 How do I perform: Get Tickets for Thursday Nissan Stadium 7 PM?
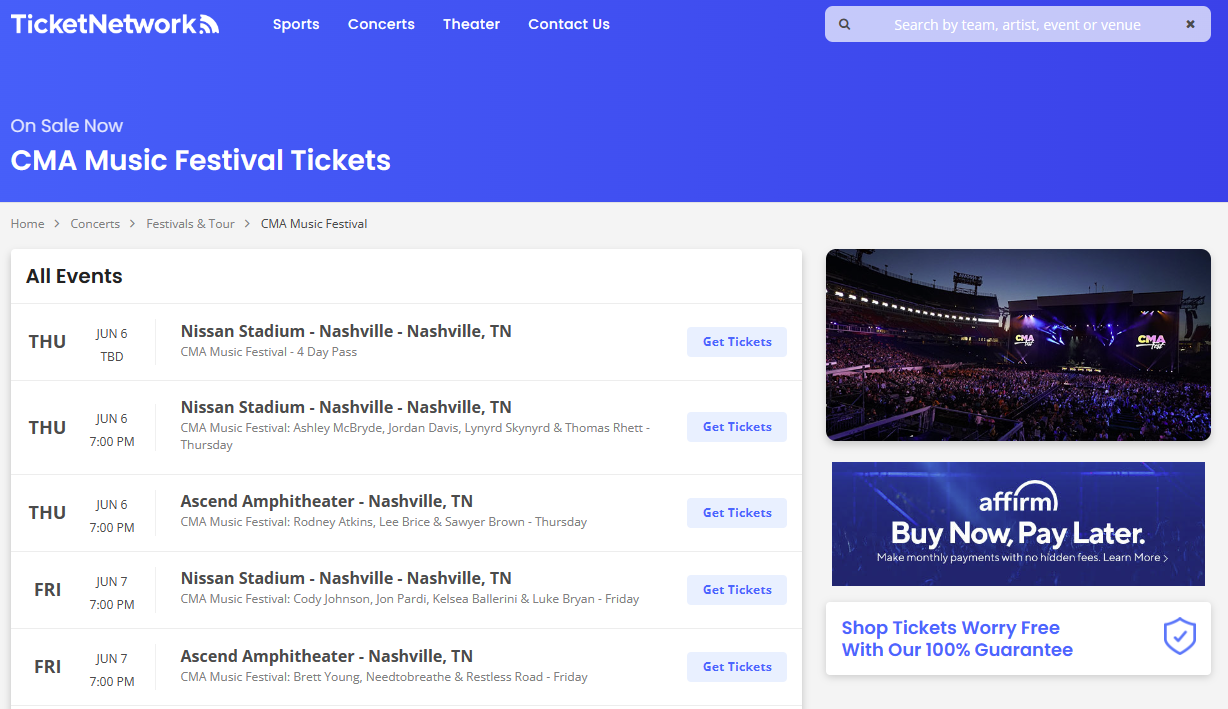(x=737, y=427)
